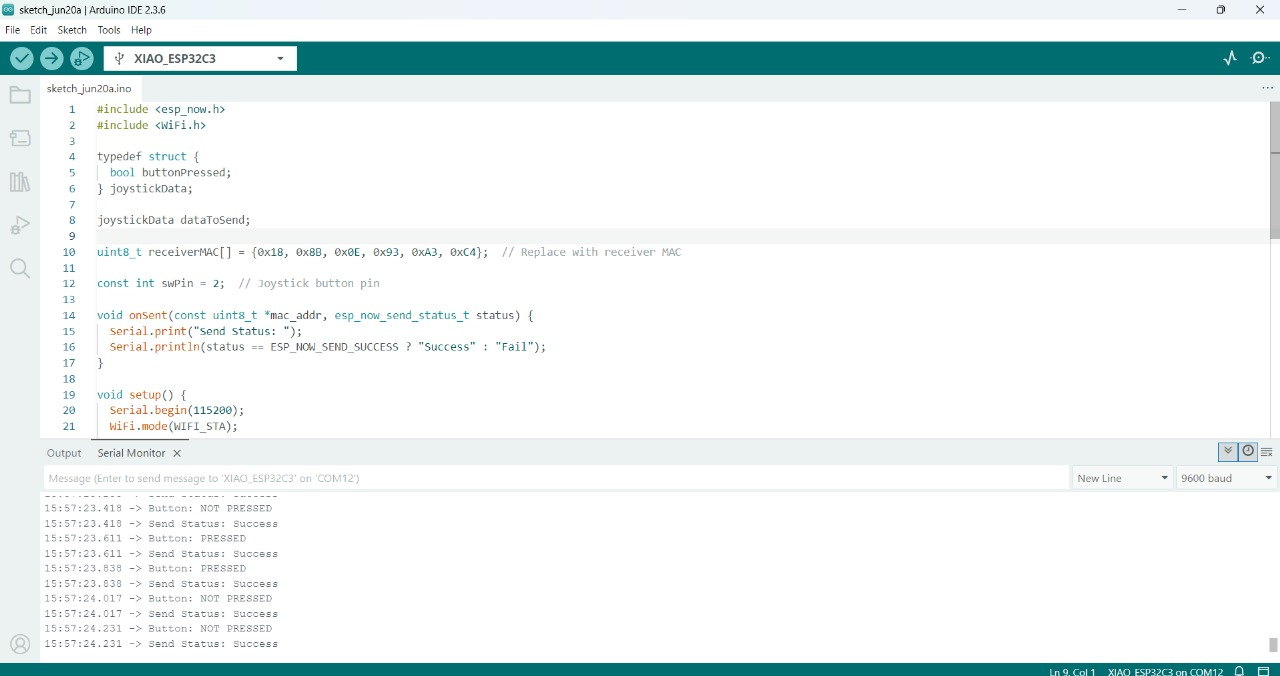Viewport: 1280px width, 676px height.
Task: Open the File menu
Action: (x=12, y=30)
